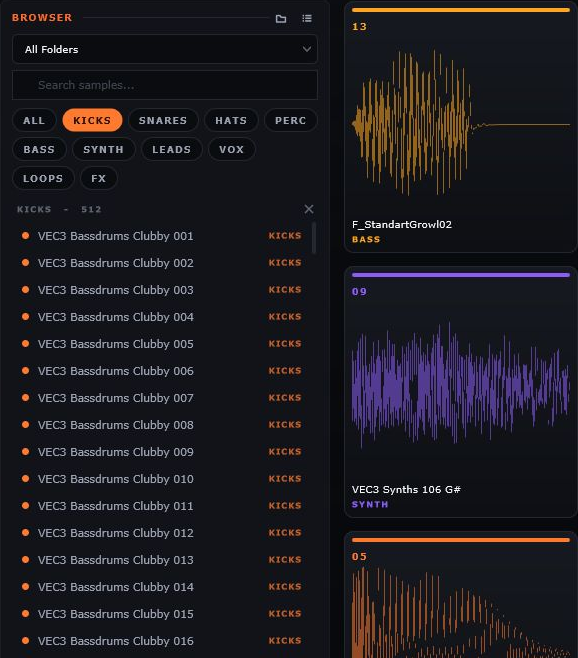Select VEC3 Bassdrums Clubby 006 sample

coord(162,371)
